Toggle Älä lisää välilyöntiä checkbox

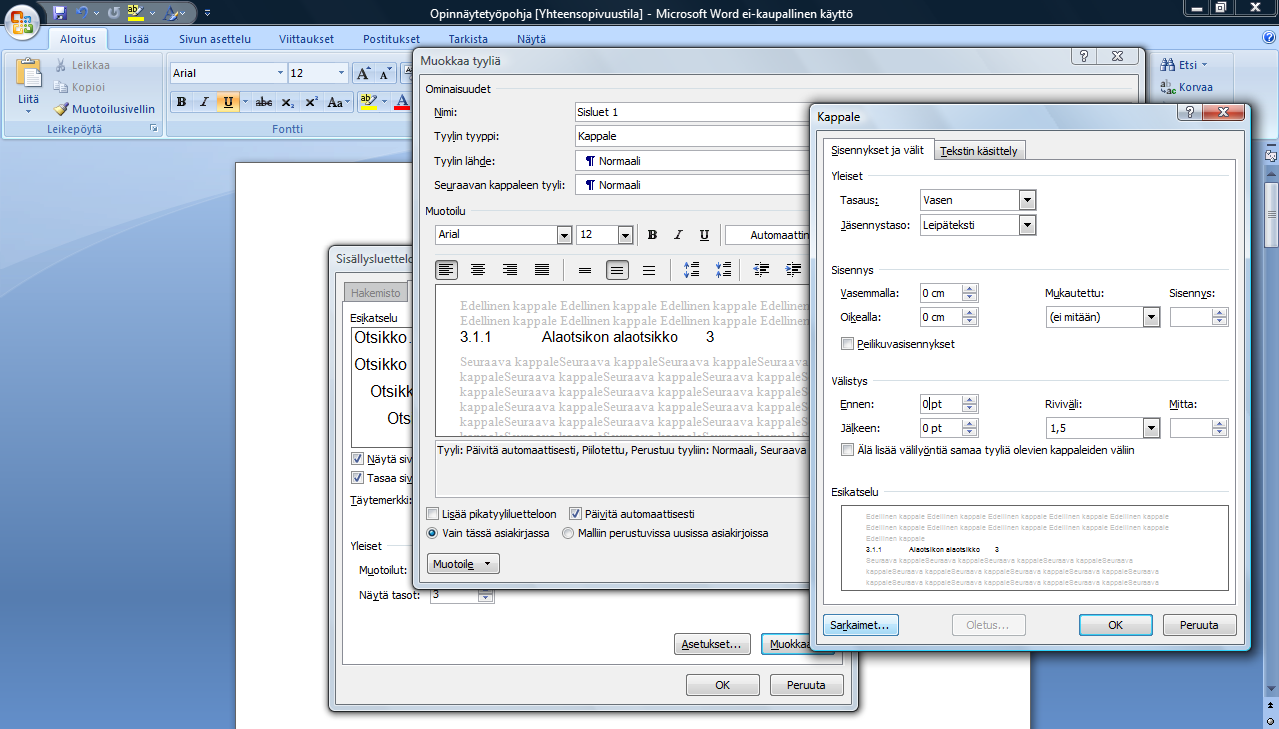tap(848, 450)
